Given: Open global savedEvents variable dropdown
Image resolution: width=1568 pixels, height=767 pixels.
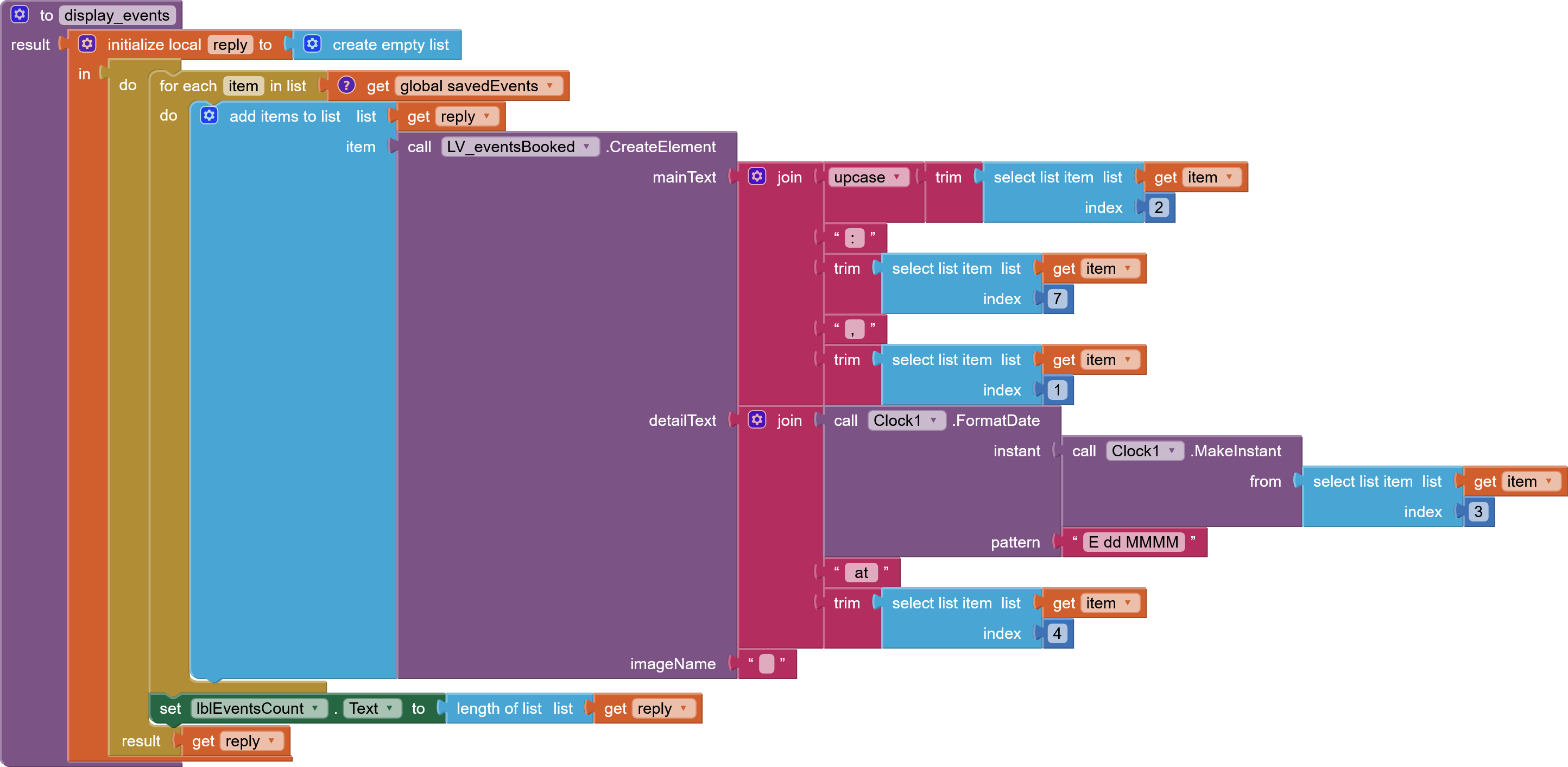Looking at the screenshot, I should pos(478,86).
